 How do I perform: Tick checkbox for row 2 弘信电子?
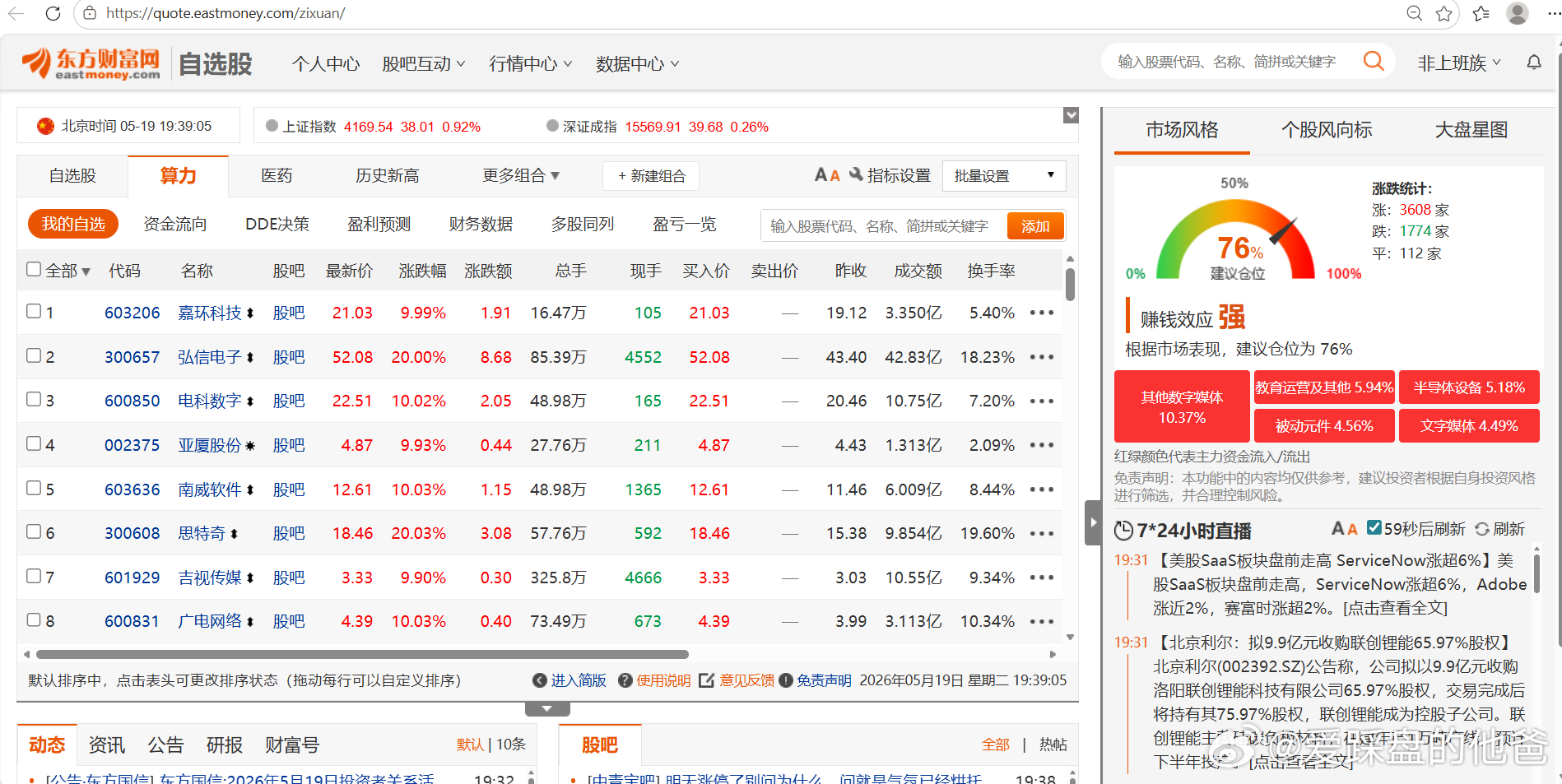point(34,355)
